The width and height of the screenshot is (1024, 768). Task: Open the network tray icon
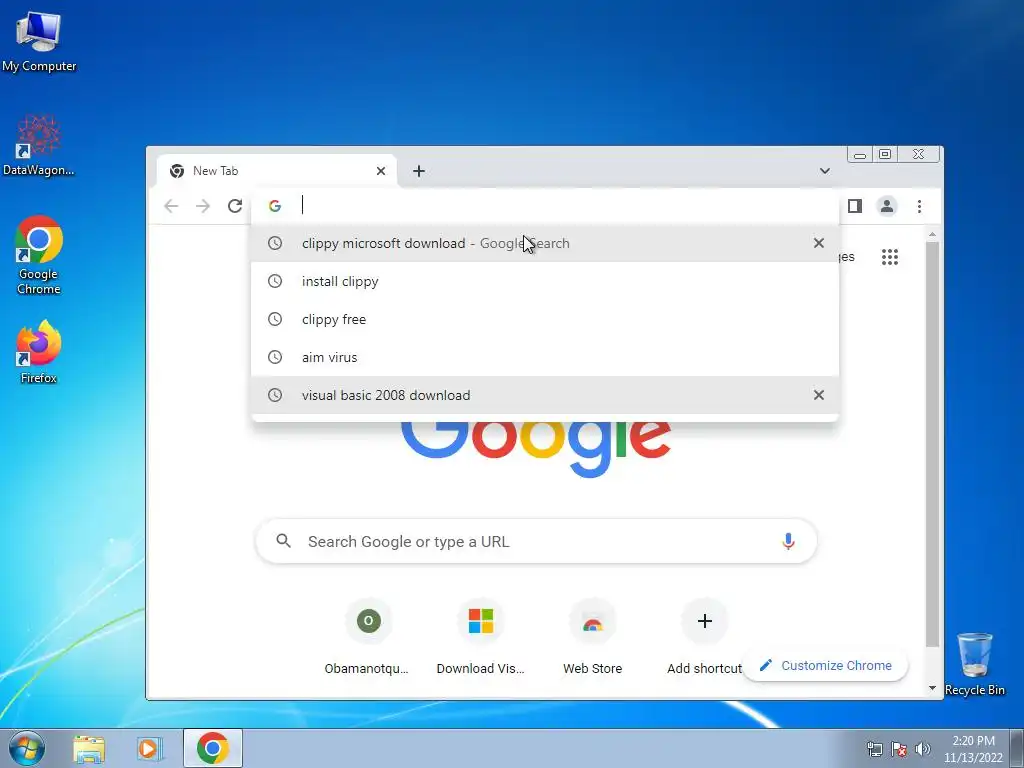tap(874, 749)
